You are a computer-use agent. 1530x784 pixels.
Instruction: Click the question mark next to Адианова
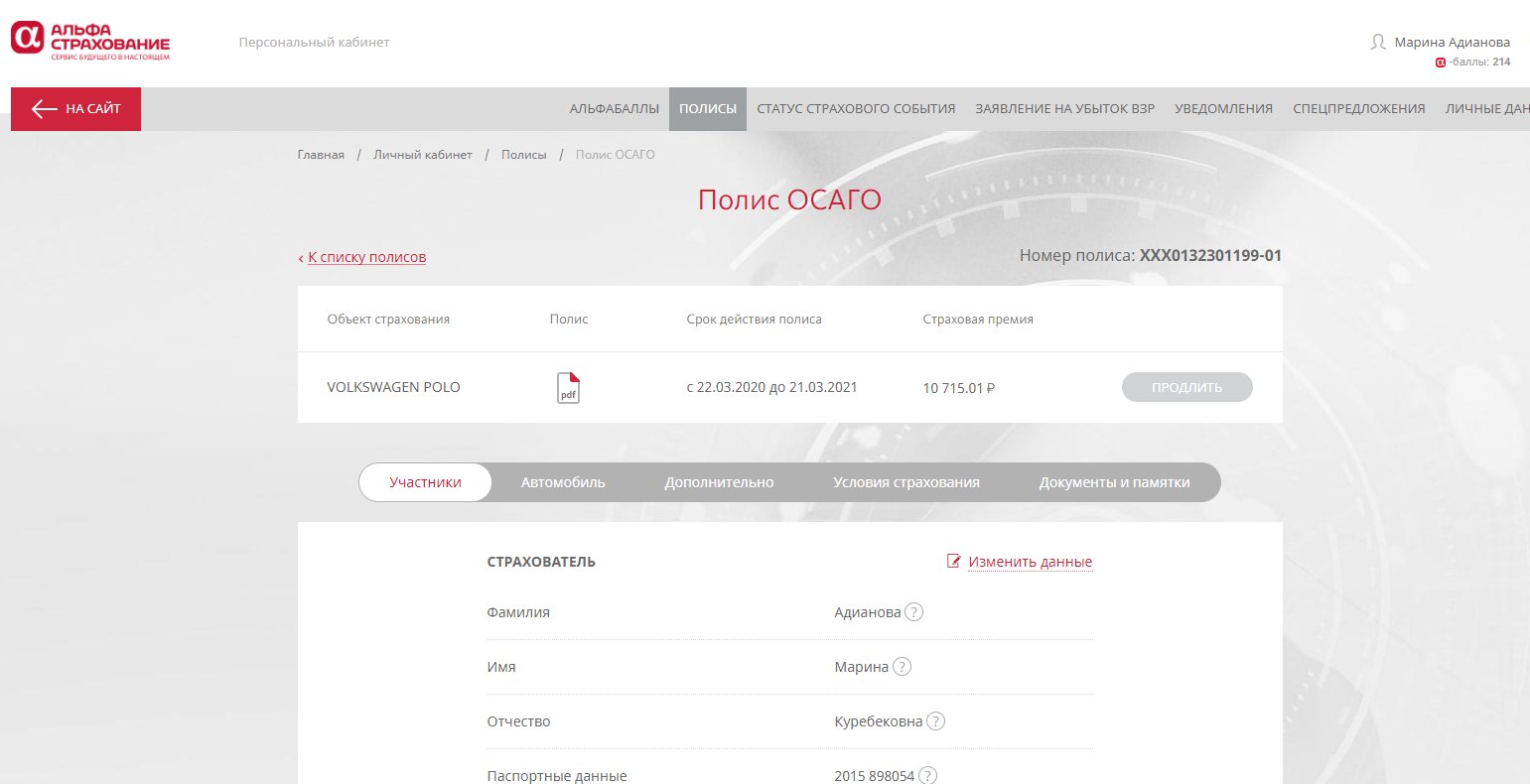pyautogui.click(x=914, y=612)
